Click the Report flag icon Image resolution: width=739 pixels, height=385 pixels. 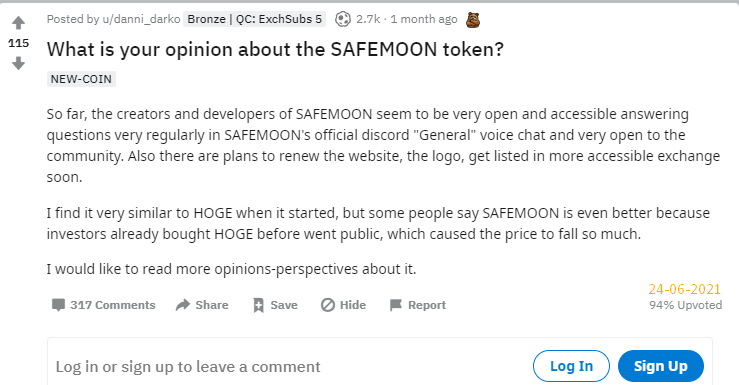[396, 305]
